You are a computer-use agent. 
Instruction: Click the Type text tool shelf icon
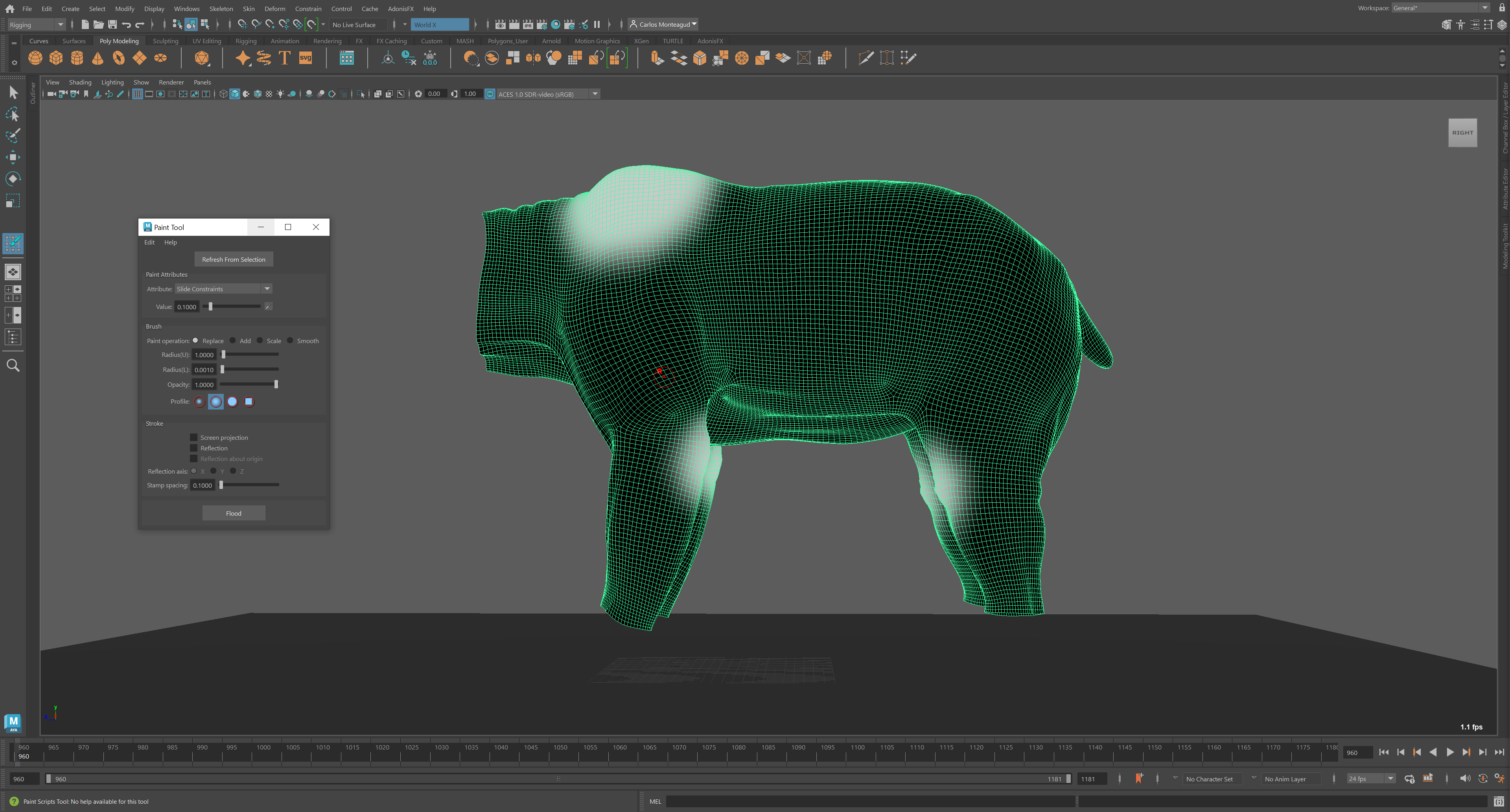click(x=284, y=58)
